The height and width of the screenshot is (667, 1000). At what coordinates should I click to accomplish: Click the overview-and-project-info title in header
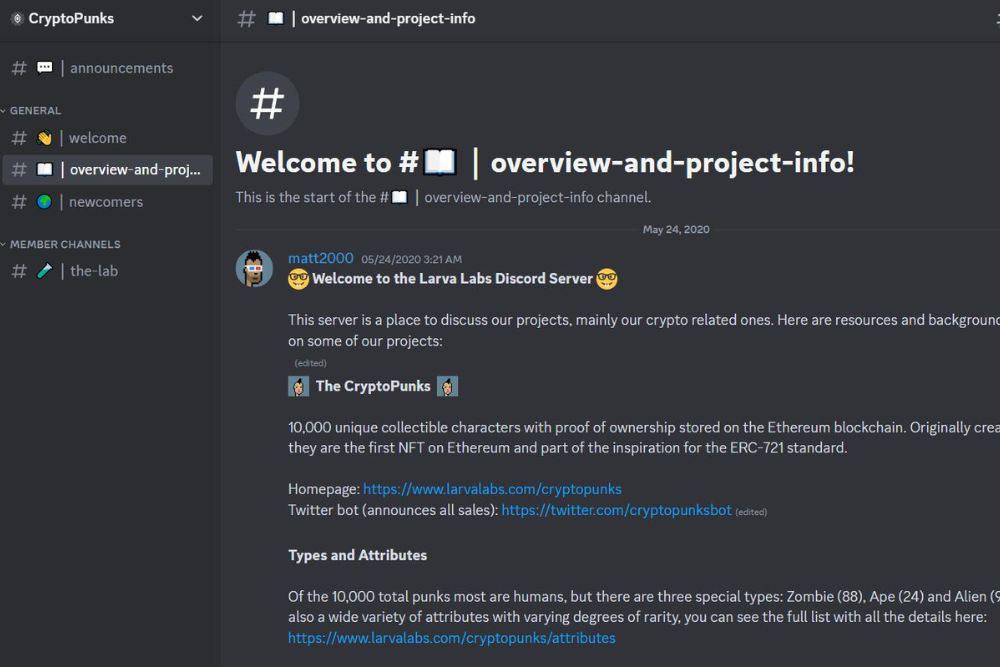click(x=388, y=18)
